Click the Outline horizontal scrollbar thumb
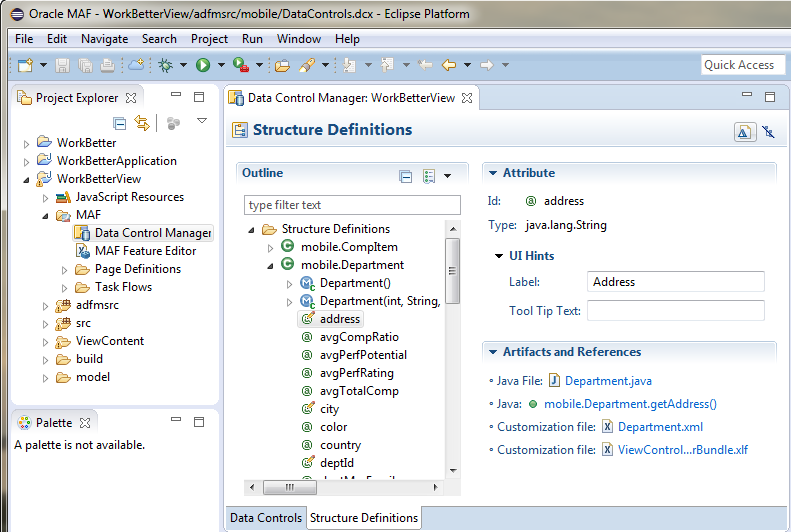Image resolution: width=791 pixels, height=532 pixels. (290, 487)
